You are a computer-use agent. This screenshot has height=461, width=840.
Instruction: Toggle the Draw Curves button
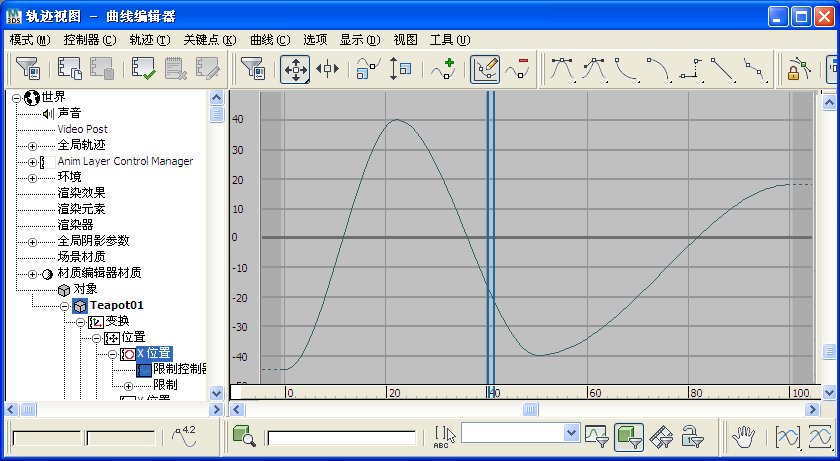(485, 69)
